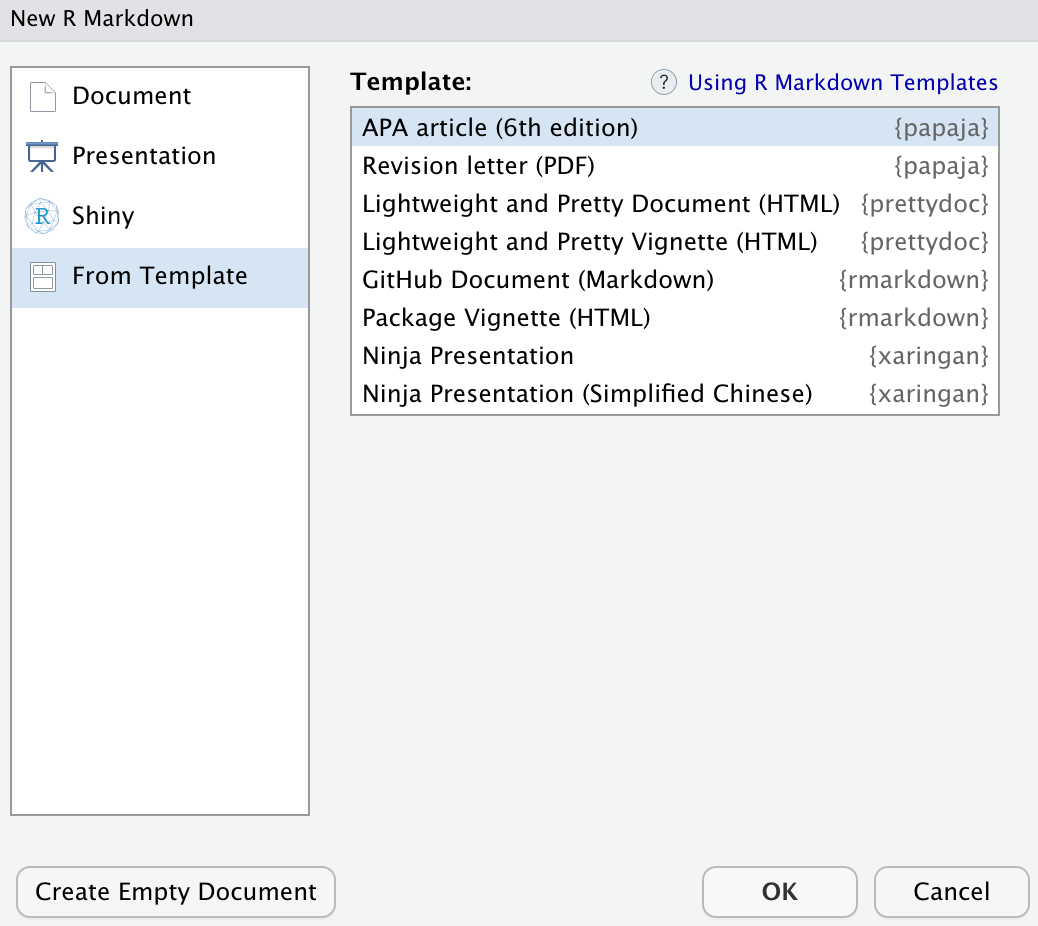This screenshot has height=926, width=1038.
Task: Pick GitHub Document (Markdown) template
Action: click(x=675, y=279)
